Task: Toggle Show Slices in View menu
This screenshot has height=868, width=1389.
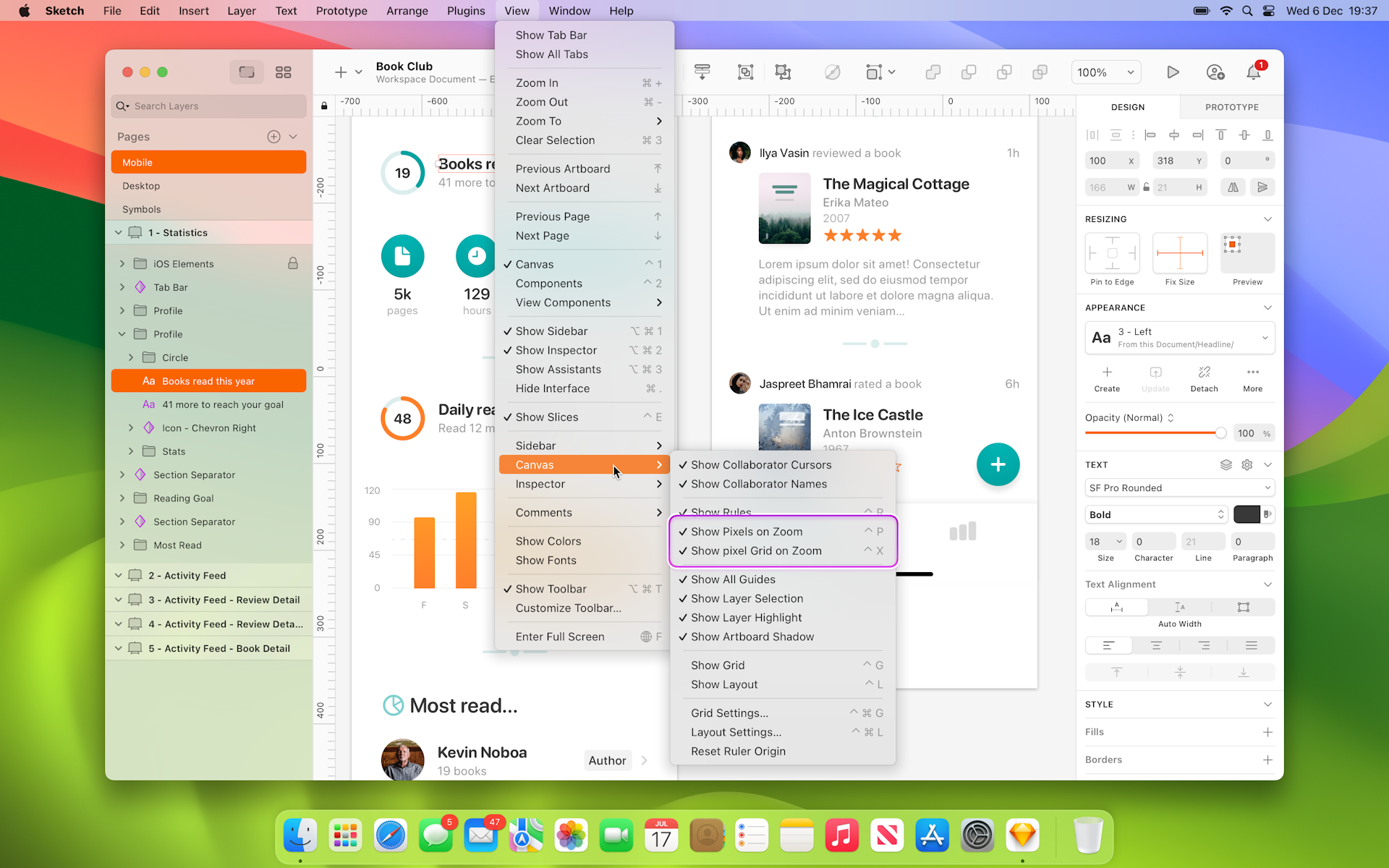Action: [584, 417]
